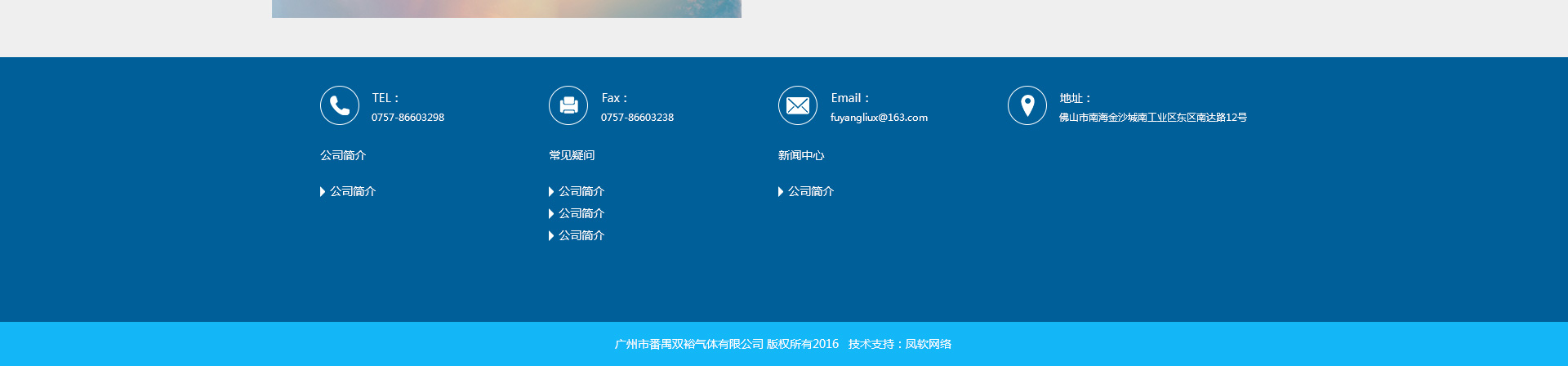Click the email address fuyangliux@163.com

click(879, 118)
